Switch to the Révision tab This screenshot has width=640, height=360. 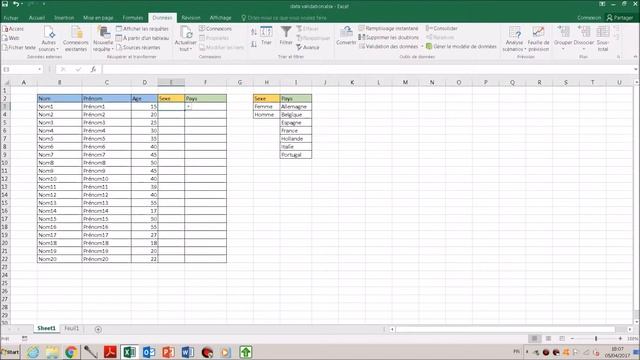point(191,18)
